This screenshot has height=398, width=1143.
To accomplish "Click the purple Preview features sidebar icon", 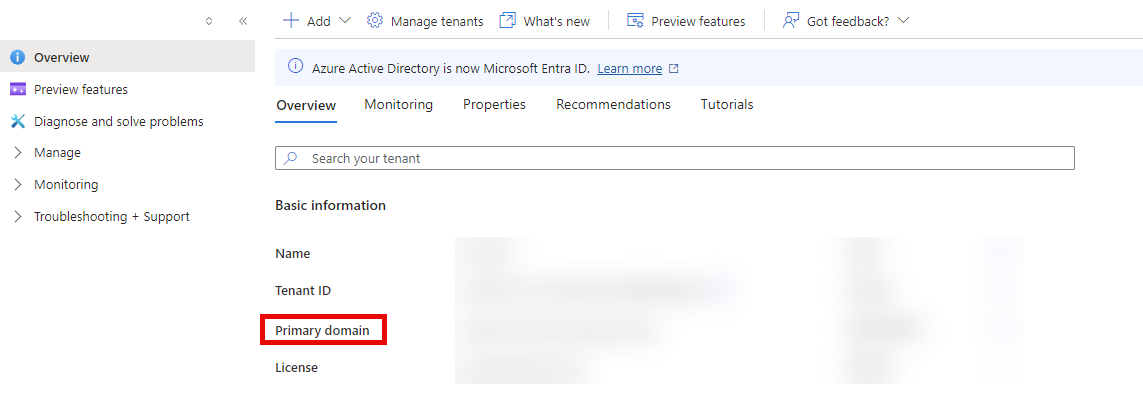I will 17,89.
